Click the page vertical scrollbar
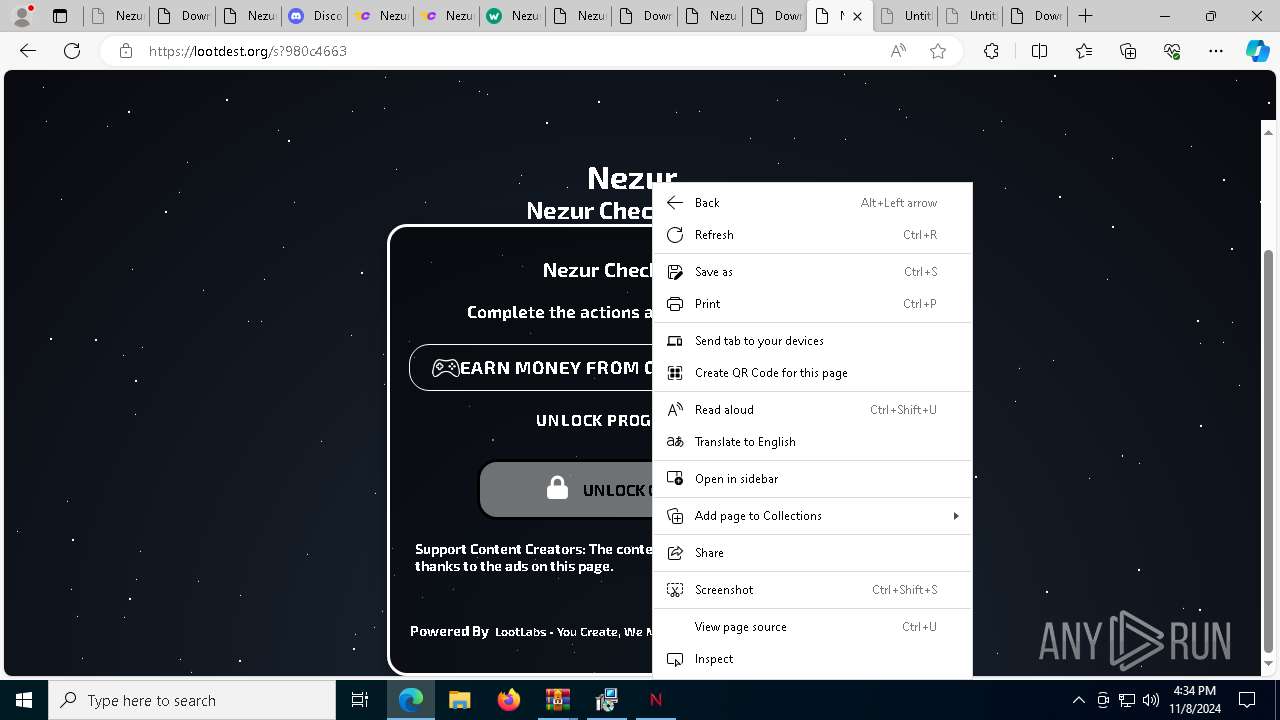This screenshot has width=1280, height=720. [1268, 450]
